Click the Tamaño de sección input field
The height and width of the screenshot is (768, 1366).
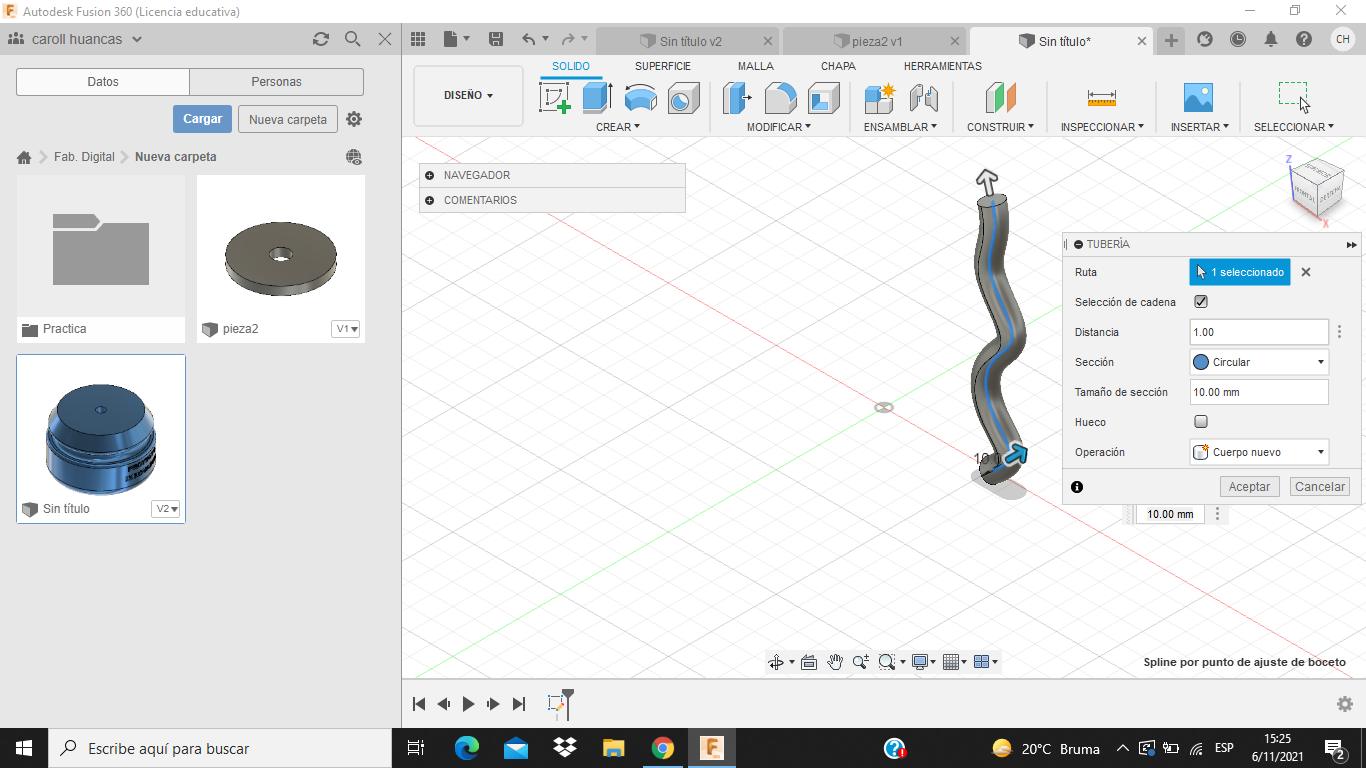1259,392
